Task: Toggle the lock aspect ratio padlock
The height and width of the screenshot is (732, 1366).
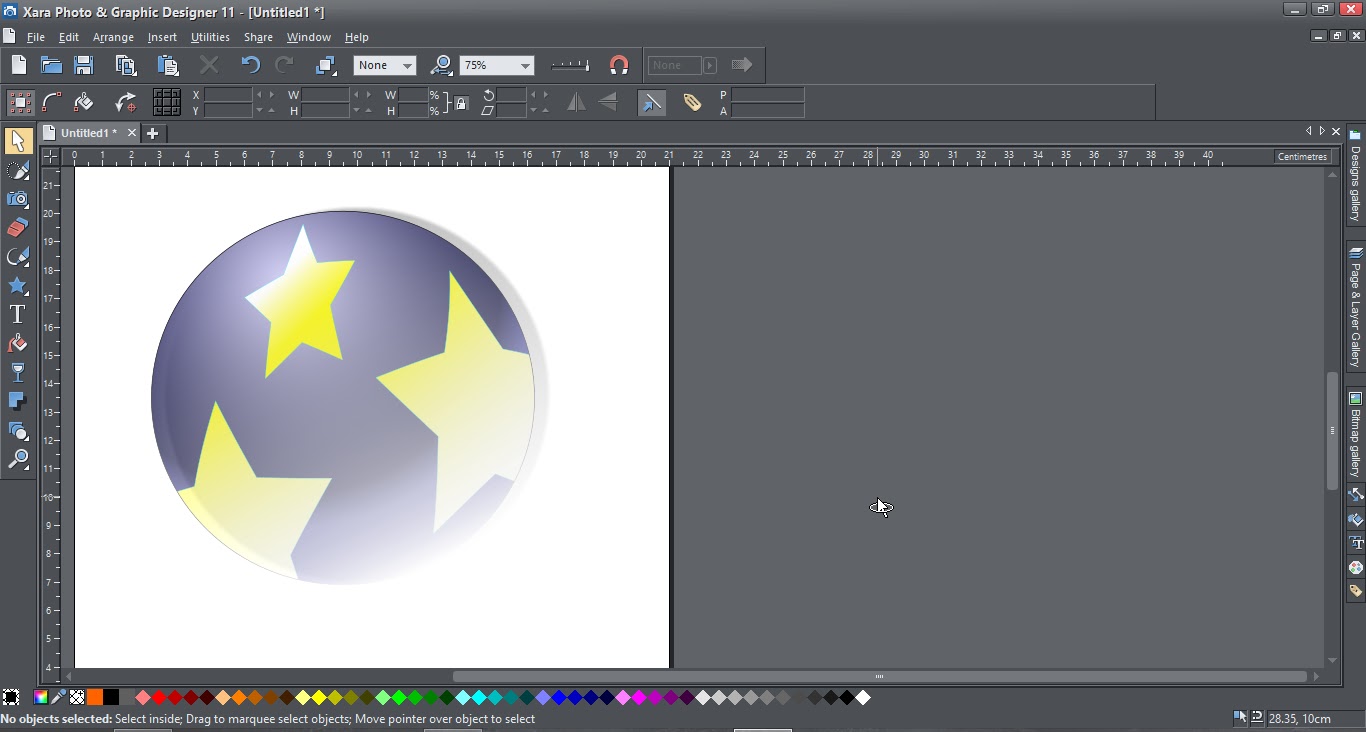Action: coord(461,103)
